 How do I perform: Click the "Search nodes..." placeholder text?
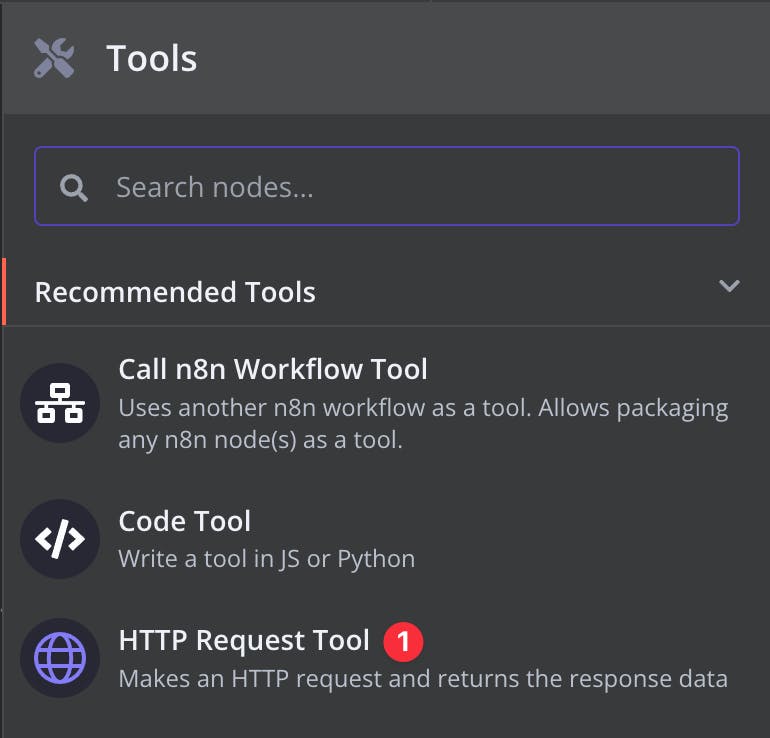(214, 187)
